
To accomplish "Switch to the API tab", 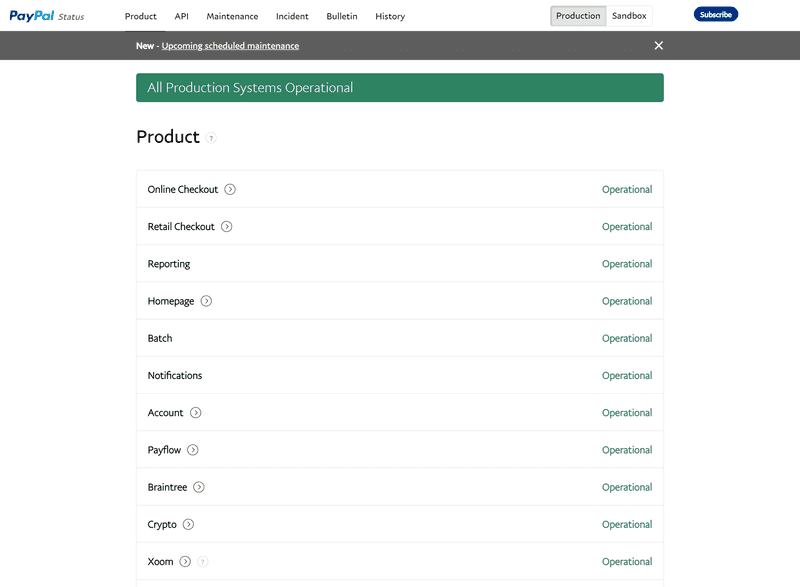I will coord(181,16).
